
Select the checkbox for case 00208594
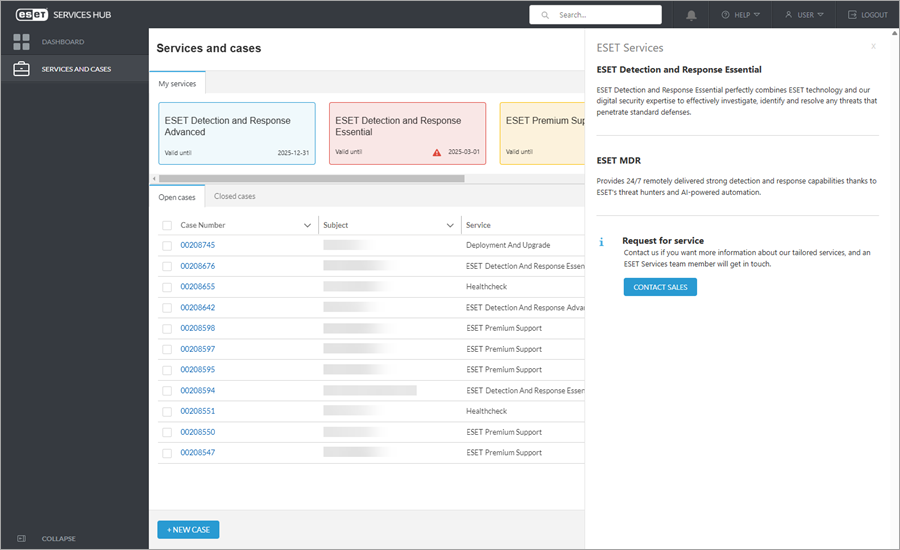pyautogui.click(x=167, y=390)
